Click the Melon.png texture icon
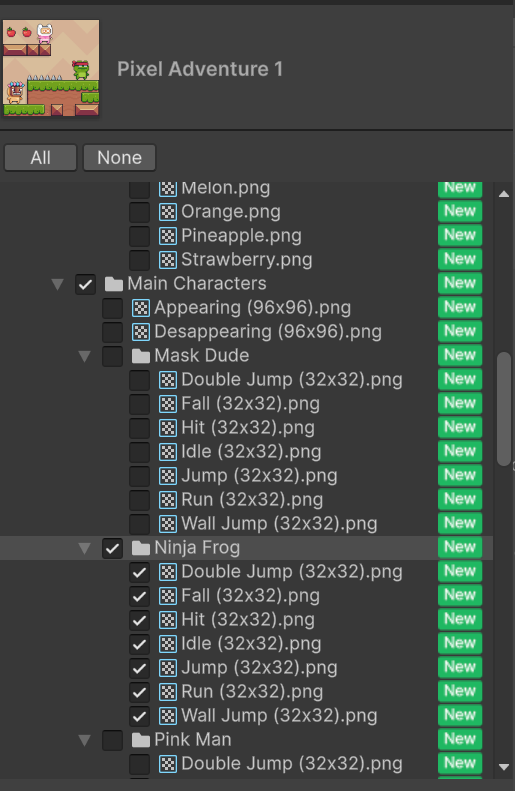515x791 pixels. tap(168, 188)
